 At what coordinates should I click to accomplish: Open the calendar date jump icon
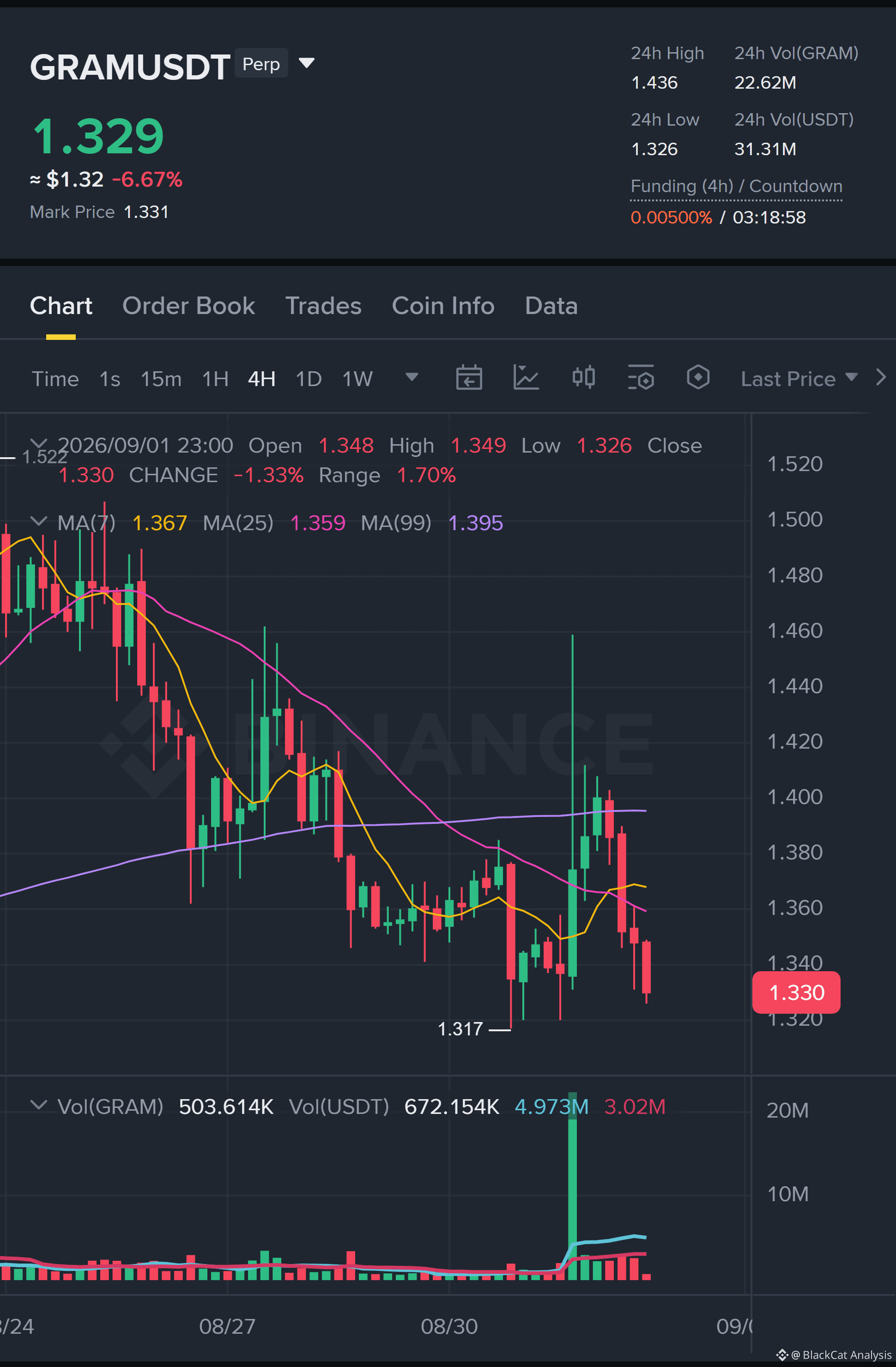click(469, 377)
